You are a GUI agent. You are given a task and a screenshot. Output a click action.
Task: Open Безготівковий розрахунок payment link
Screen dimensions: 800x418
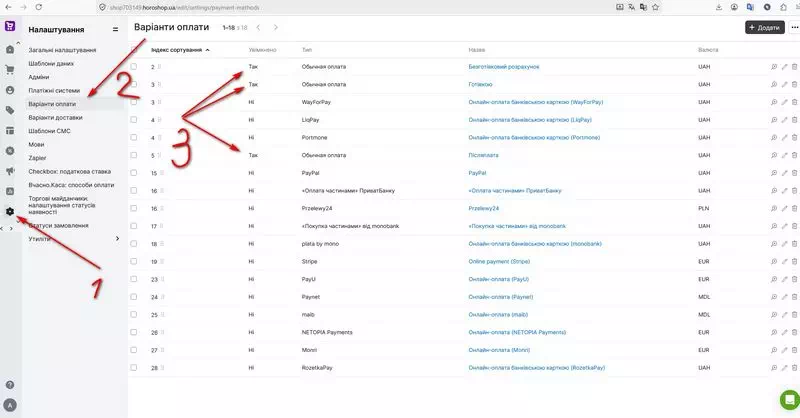pos(504,67)
